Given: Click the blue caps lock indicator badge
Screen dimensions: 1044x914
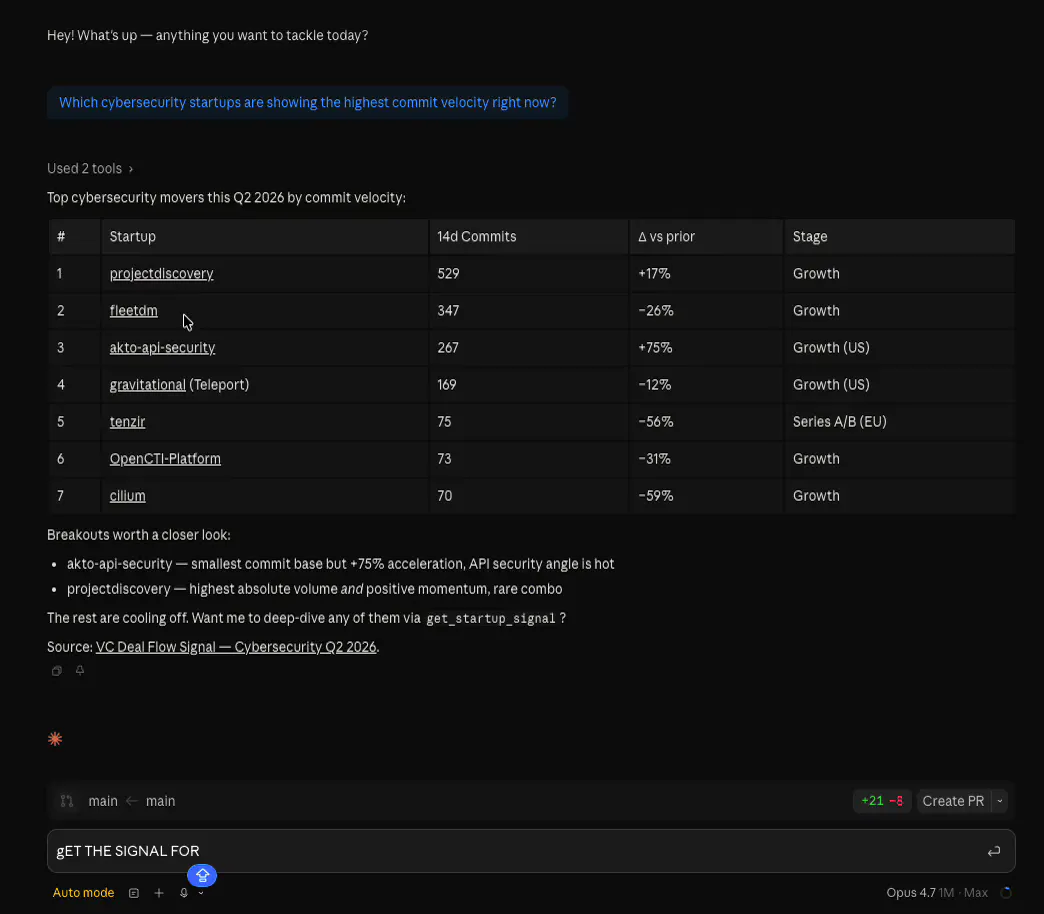Looking at the screenshot, I should 202,875.
